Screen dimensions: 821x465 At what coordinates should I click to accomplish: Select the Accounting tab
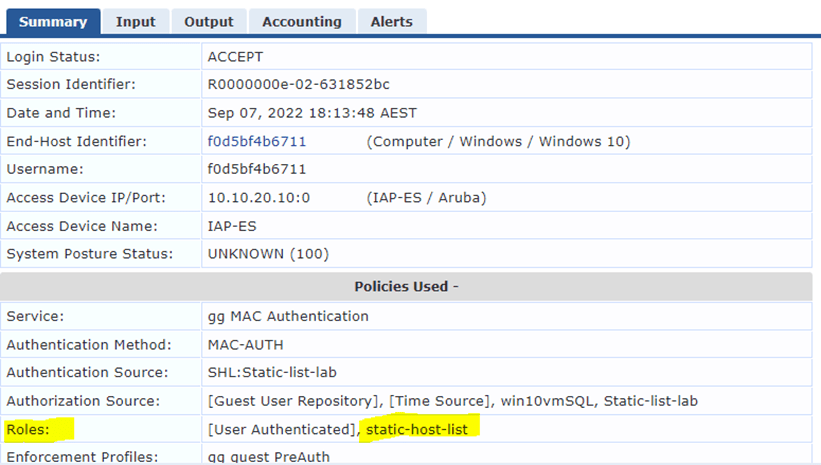pos(301,21)
